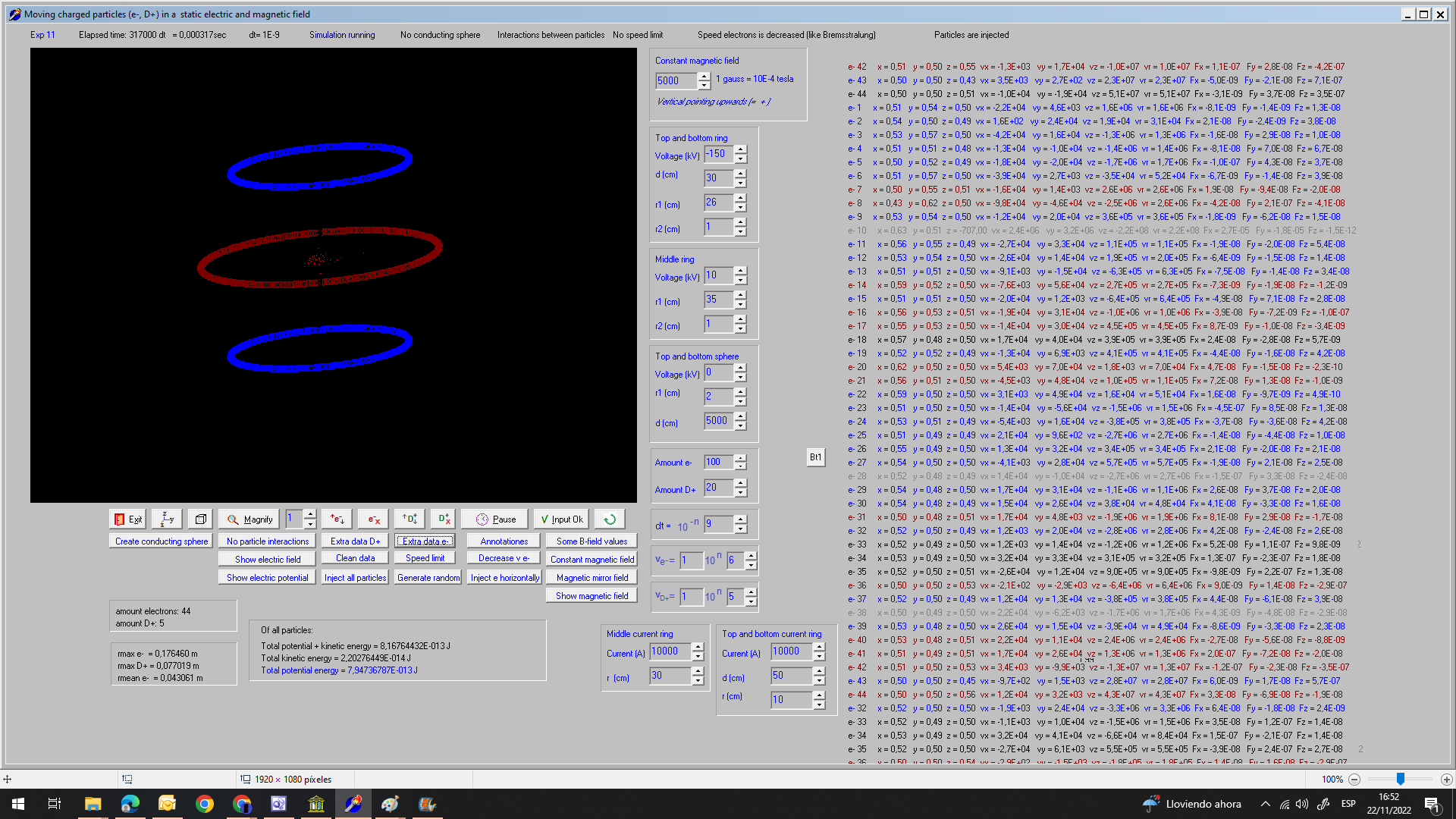
Task: Toggle Create conducting sphere button
Action: click(162, 541)
